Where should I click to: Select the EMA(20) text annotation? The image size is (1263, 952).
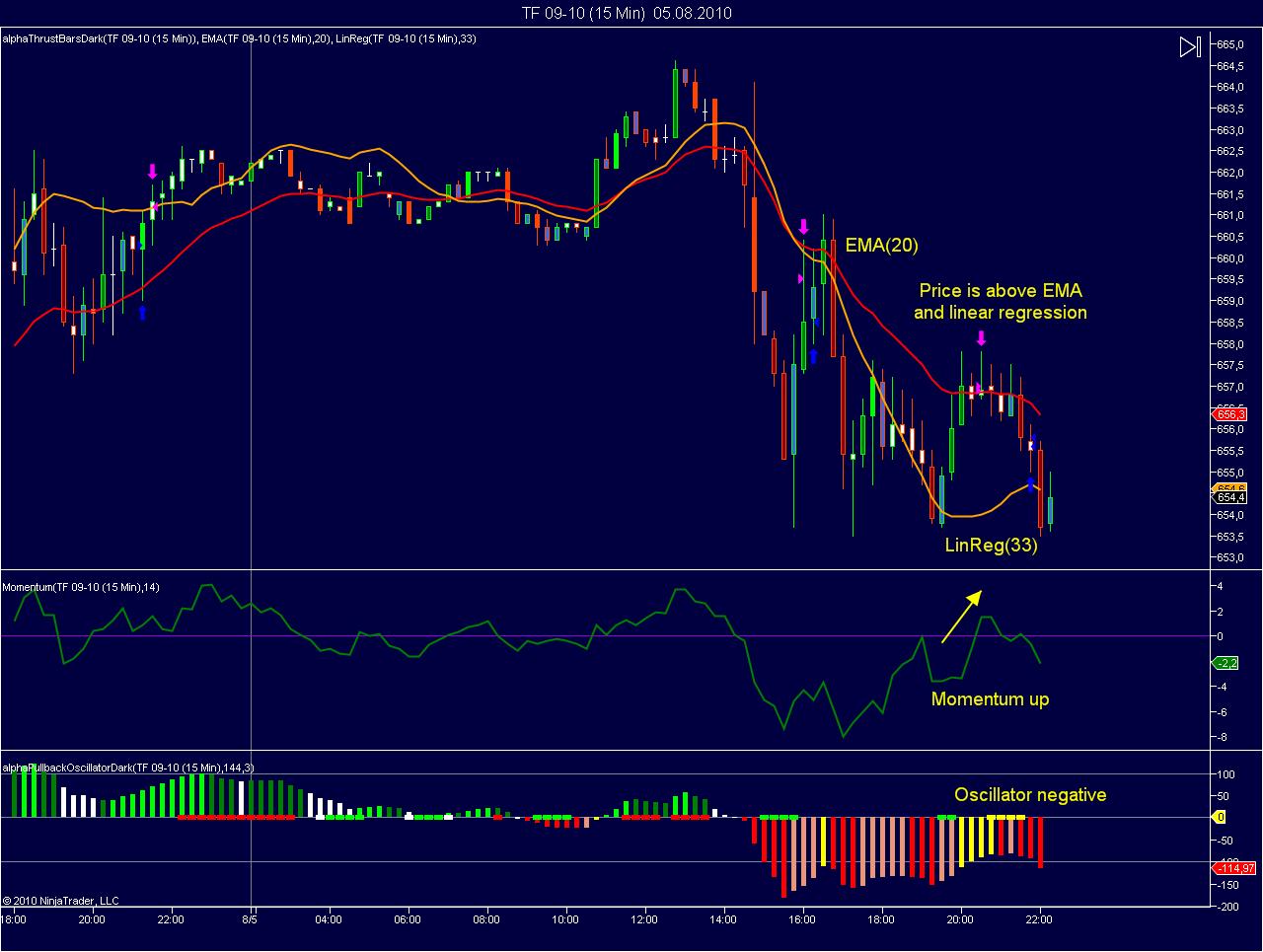[x=881, y=246]
